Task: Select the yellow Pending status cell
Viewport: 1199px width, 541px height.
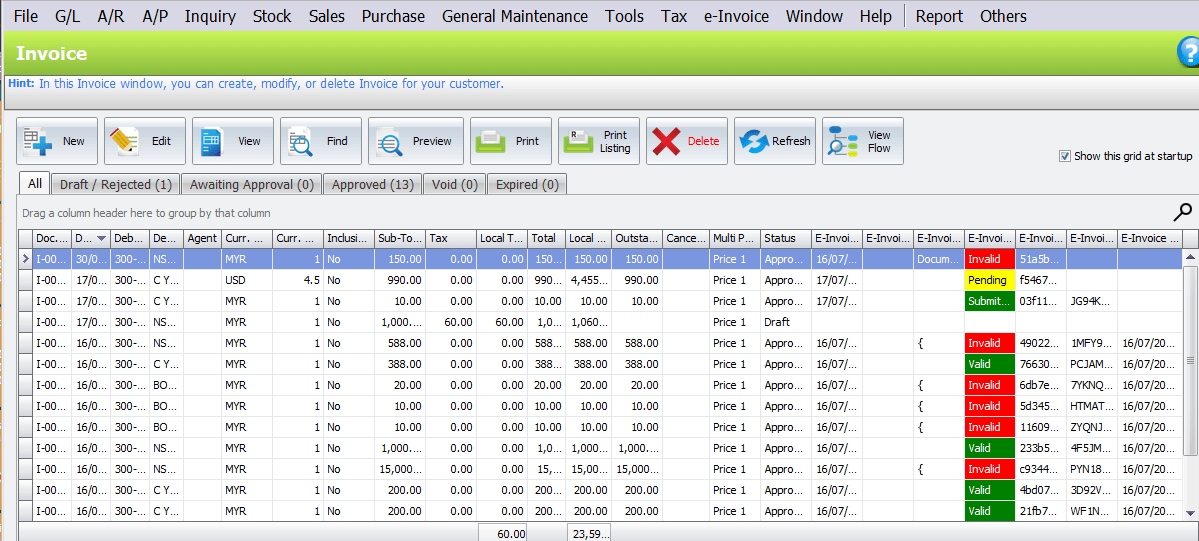Action: (989, 280)
